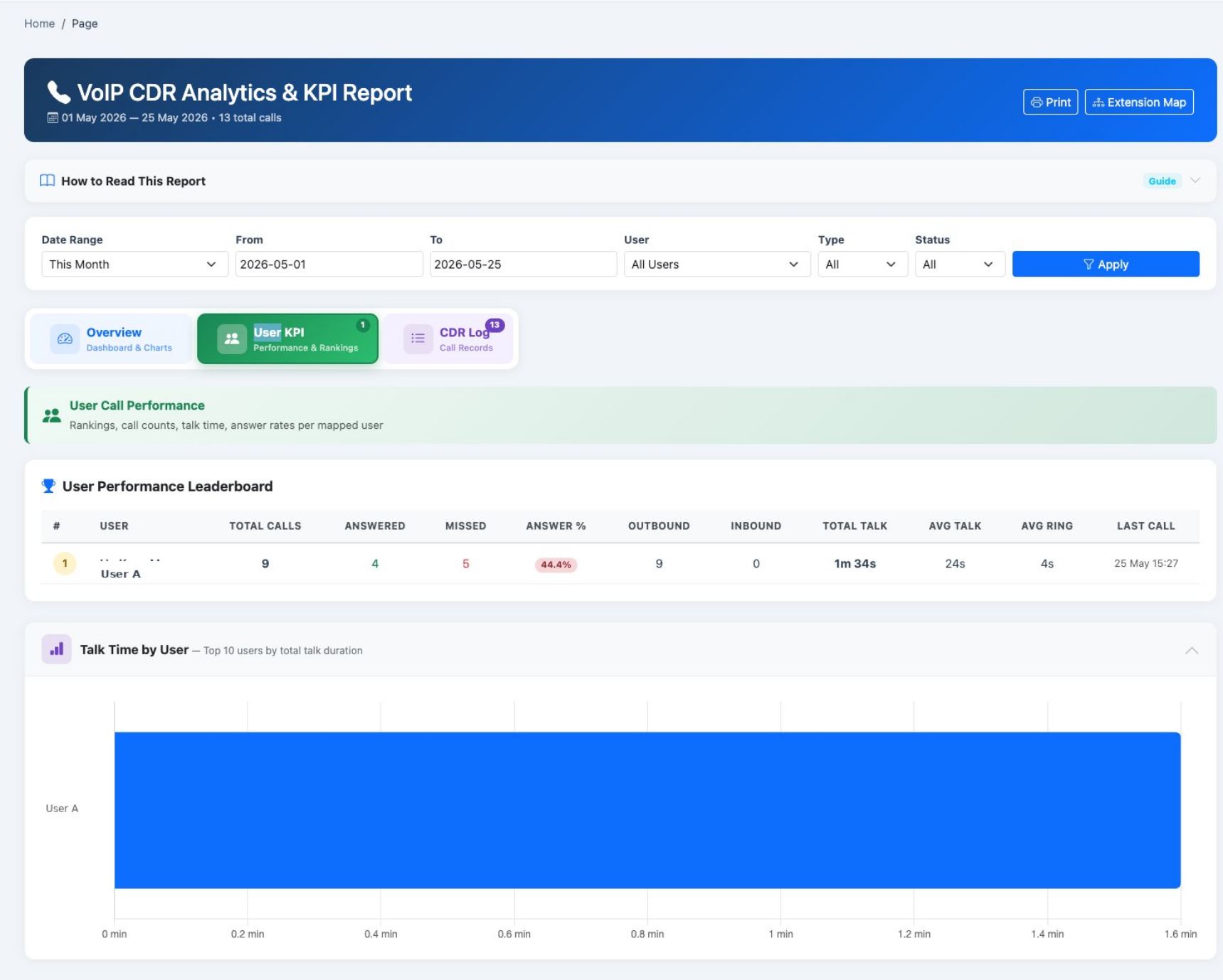The image size is (1223, 980).
Task: Click the From date field
Action: click(x=329, y=264)
